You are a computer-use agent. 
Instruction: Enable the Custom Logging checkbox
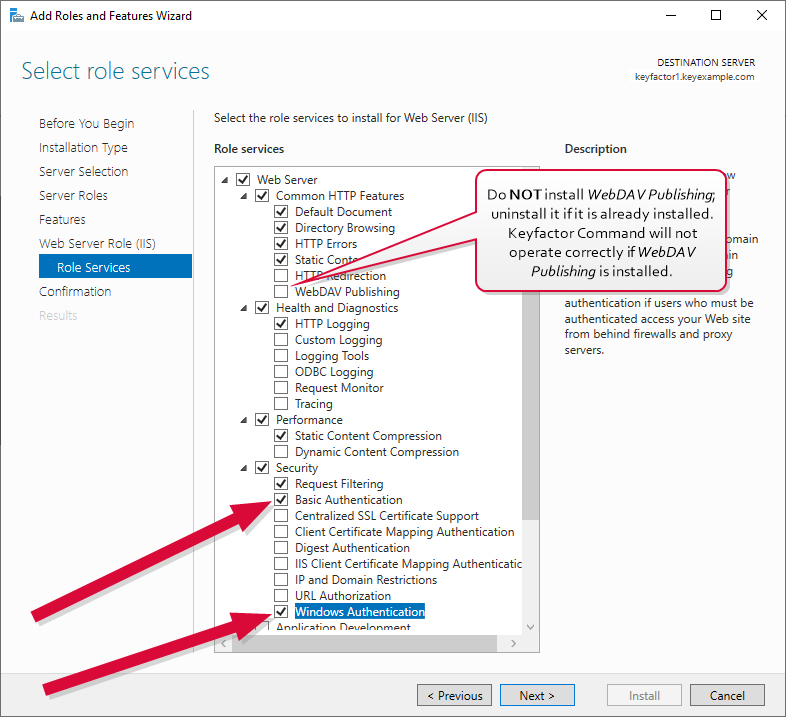point(281,340)
